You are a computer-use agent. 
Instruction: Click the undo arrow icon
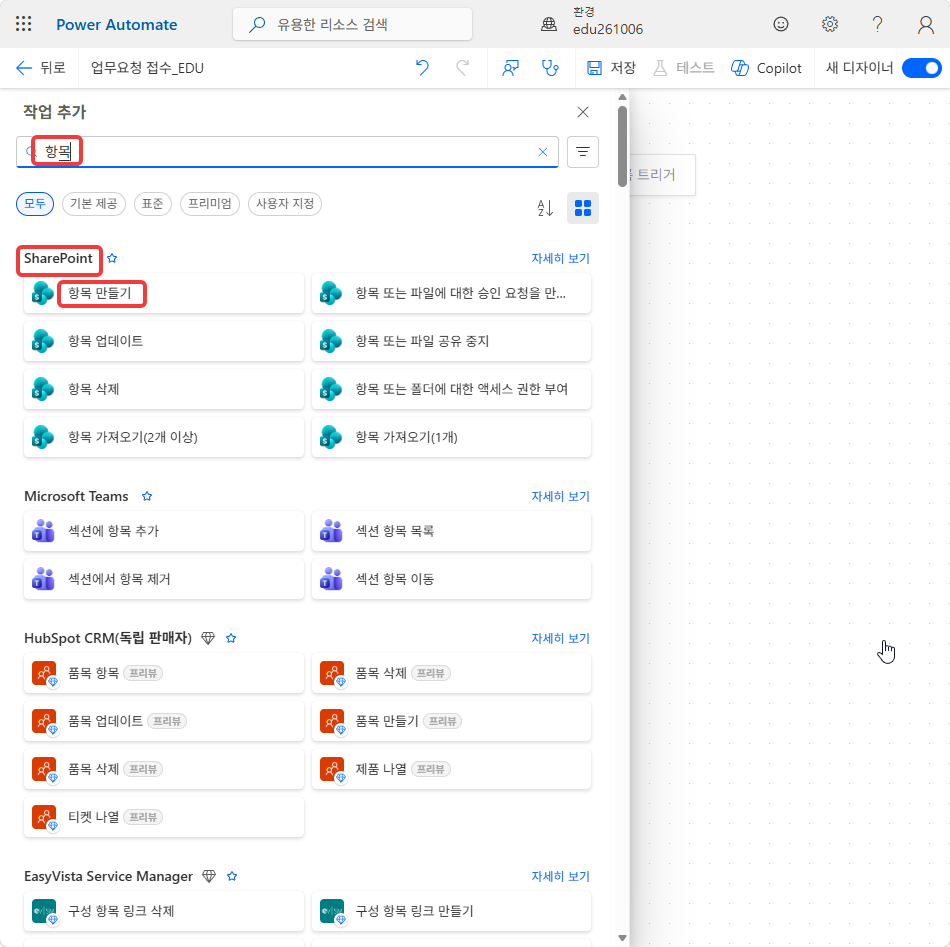pyautogui.click(x=422, y=68)
